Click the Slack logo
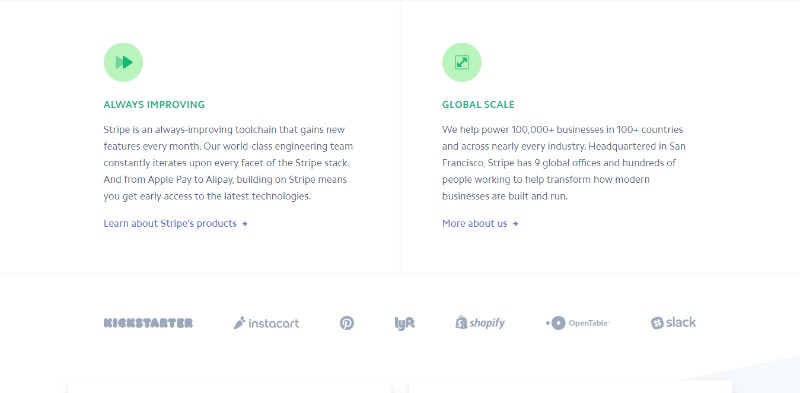800x393 pixels. [x=673, y=323]
